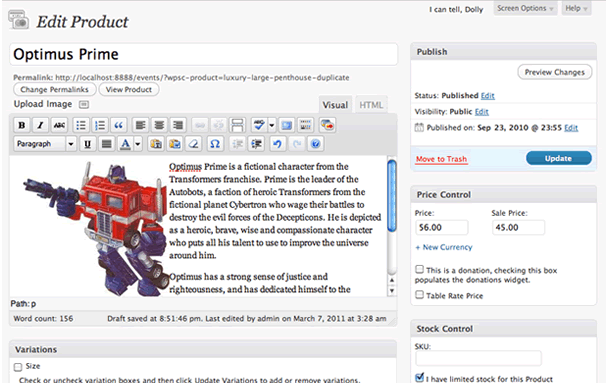Screen dimensions: 606x383
Task: Insert the More page-break tag
Action: 237,125
